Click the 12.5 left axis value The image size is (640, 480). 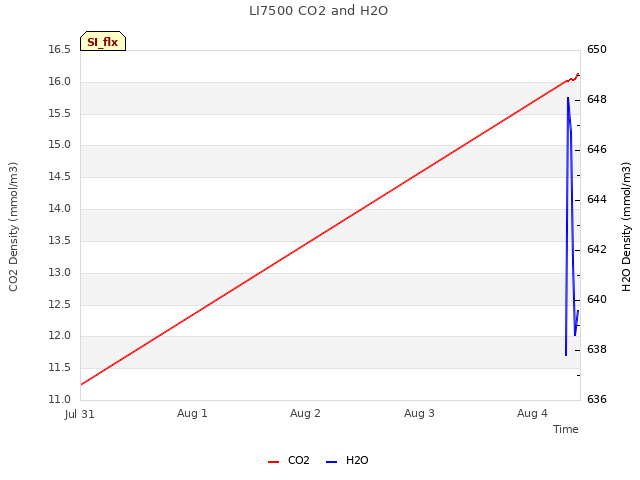[60, 304]
